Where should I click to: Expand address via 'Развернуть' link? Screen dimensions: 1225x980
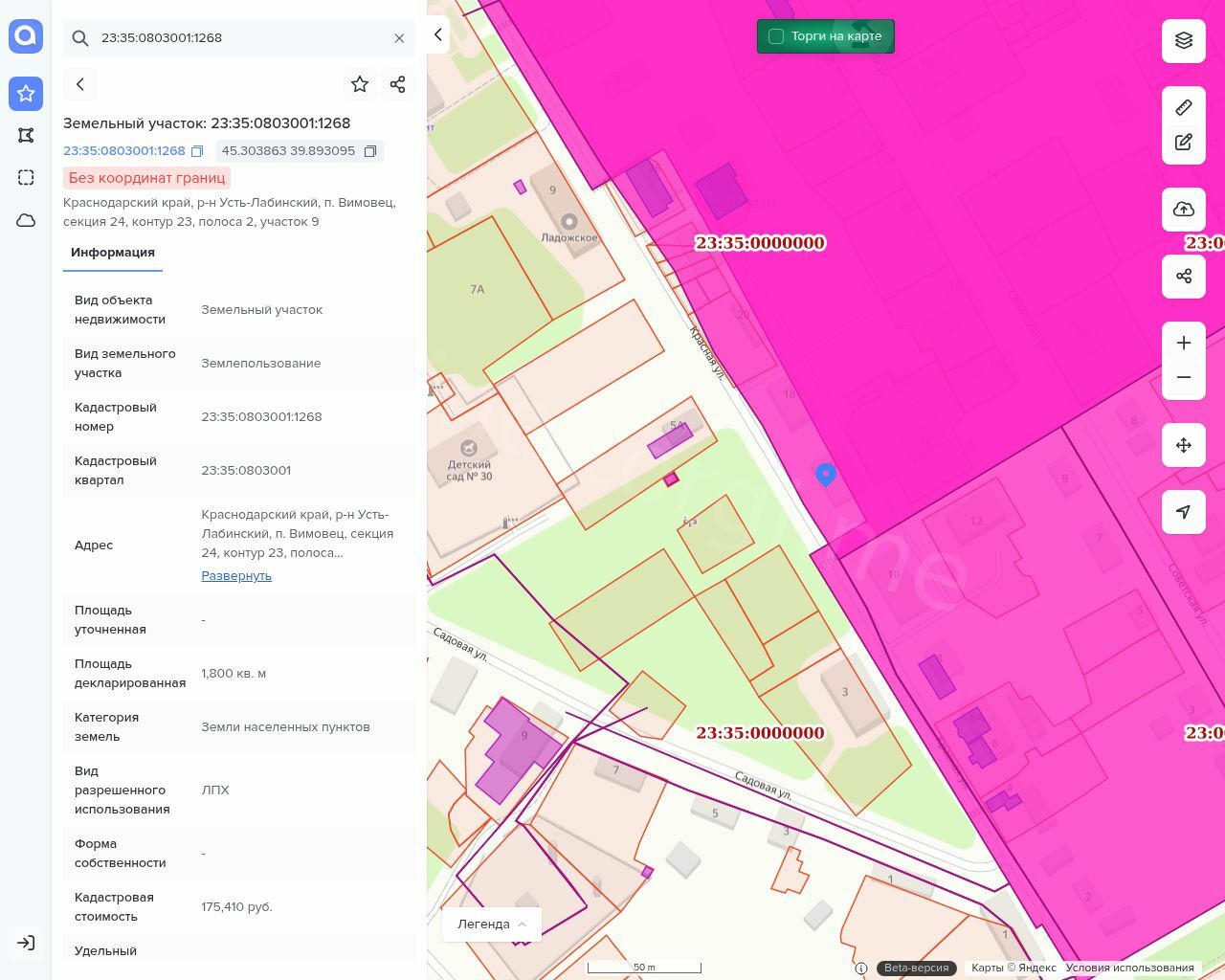coord(236,576)
